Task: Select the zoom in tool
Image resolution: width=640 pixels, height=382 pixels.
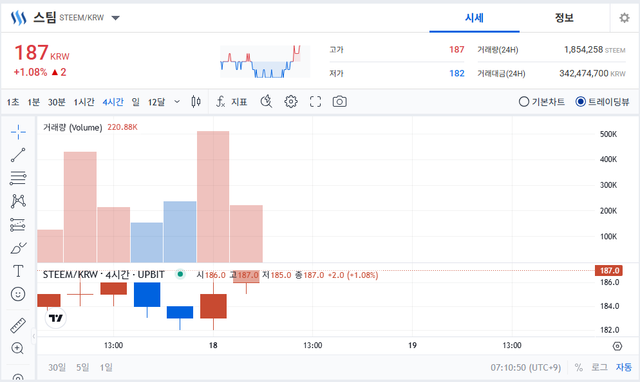Action: [x=18, y=348]
